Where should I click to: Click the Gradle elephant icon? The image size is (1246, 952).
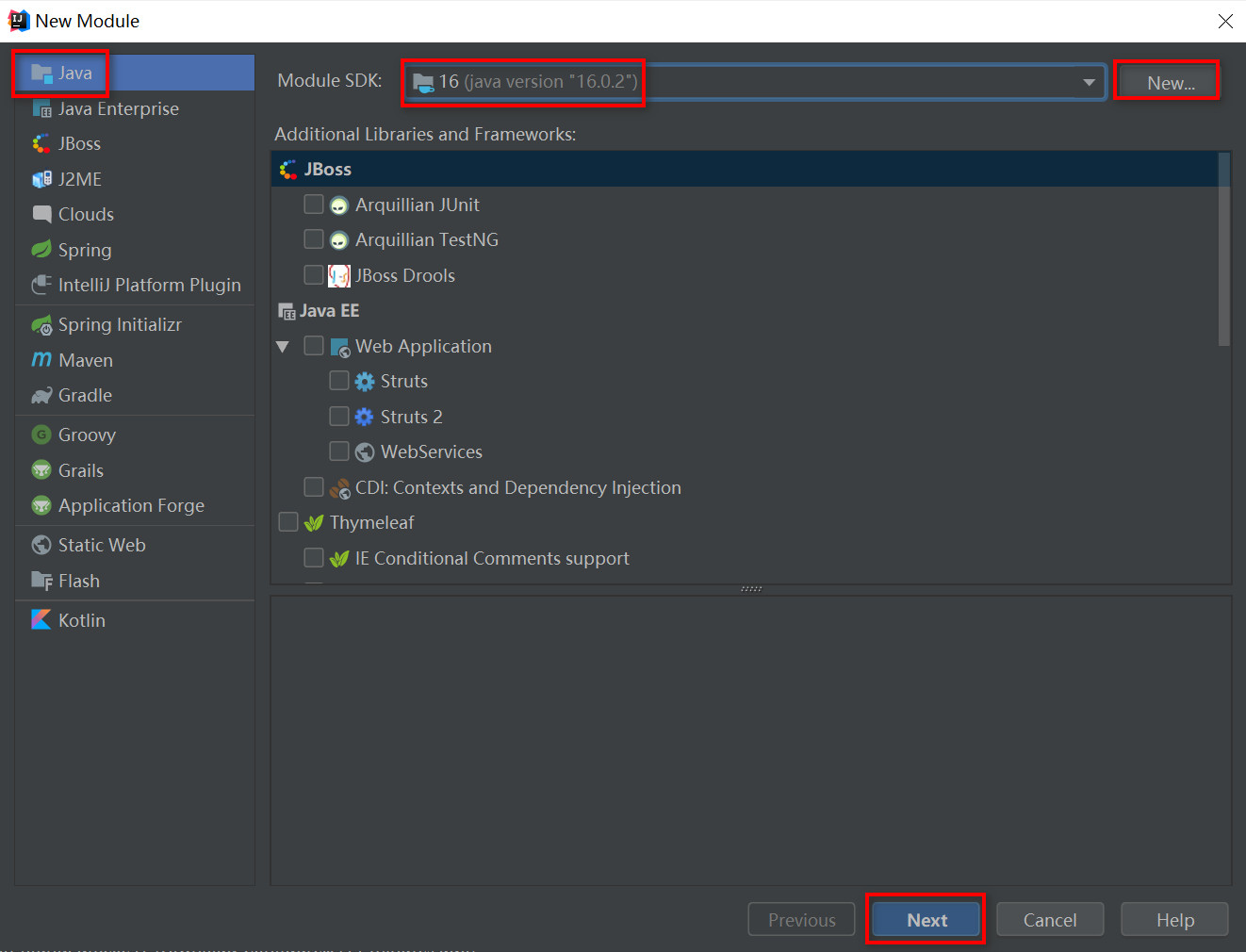41,396
